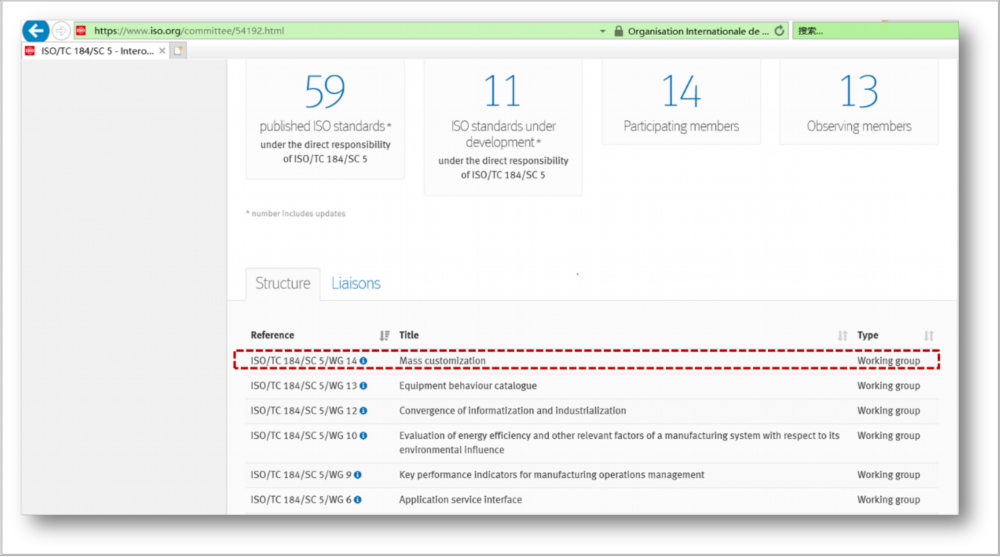Click the ISO favicon in address bar
The width and height of the screenshot is (1000, 557).
82,31
